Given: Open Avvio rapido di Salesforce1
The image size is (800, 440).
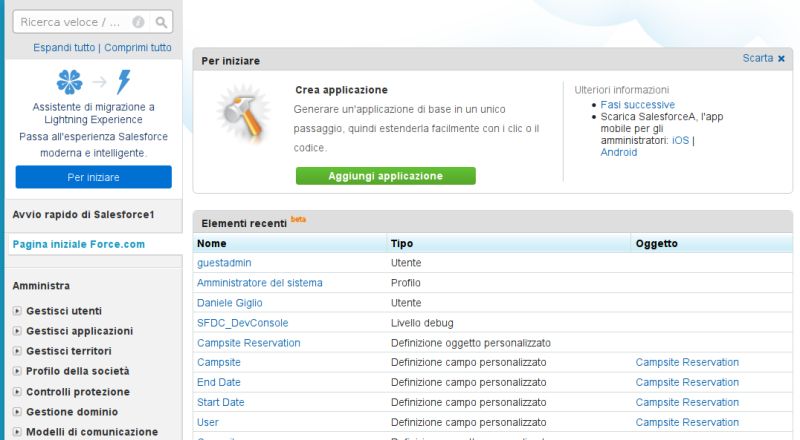Looking at the screenshot, I should coord(83,214).
